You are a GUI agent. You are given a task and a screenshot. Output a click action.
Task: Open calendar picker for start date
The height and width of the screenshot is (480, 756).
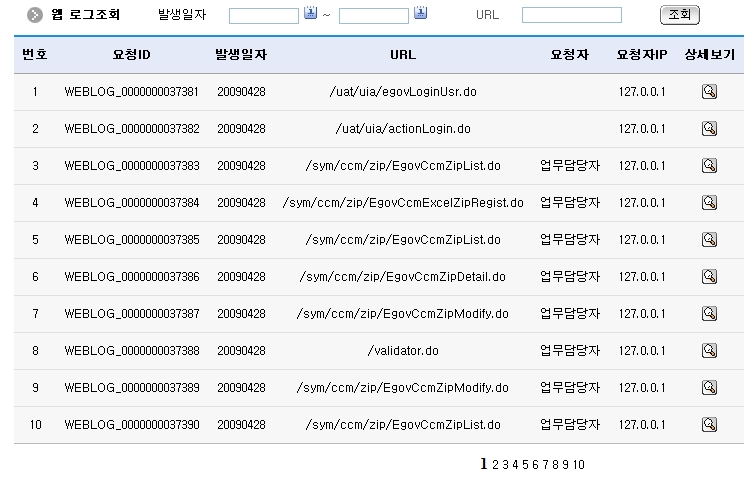click(x=310, y=14)
